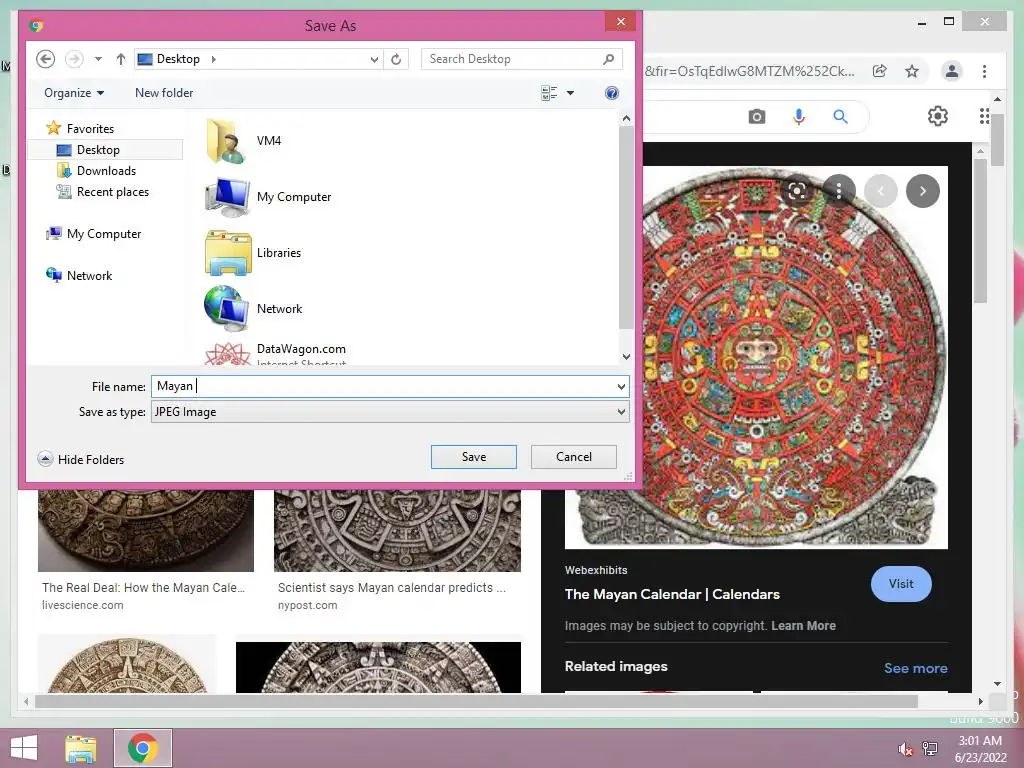The height and width of the screenshot is (768, 1024).
Task: Click the magnifier in Search Desktop box
Action: pos(609,59)
